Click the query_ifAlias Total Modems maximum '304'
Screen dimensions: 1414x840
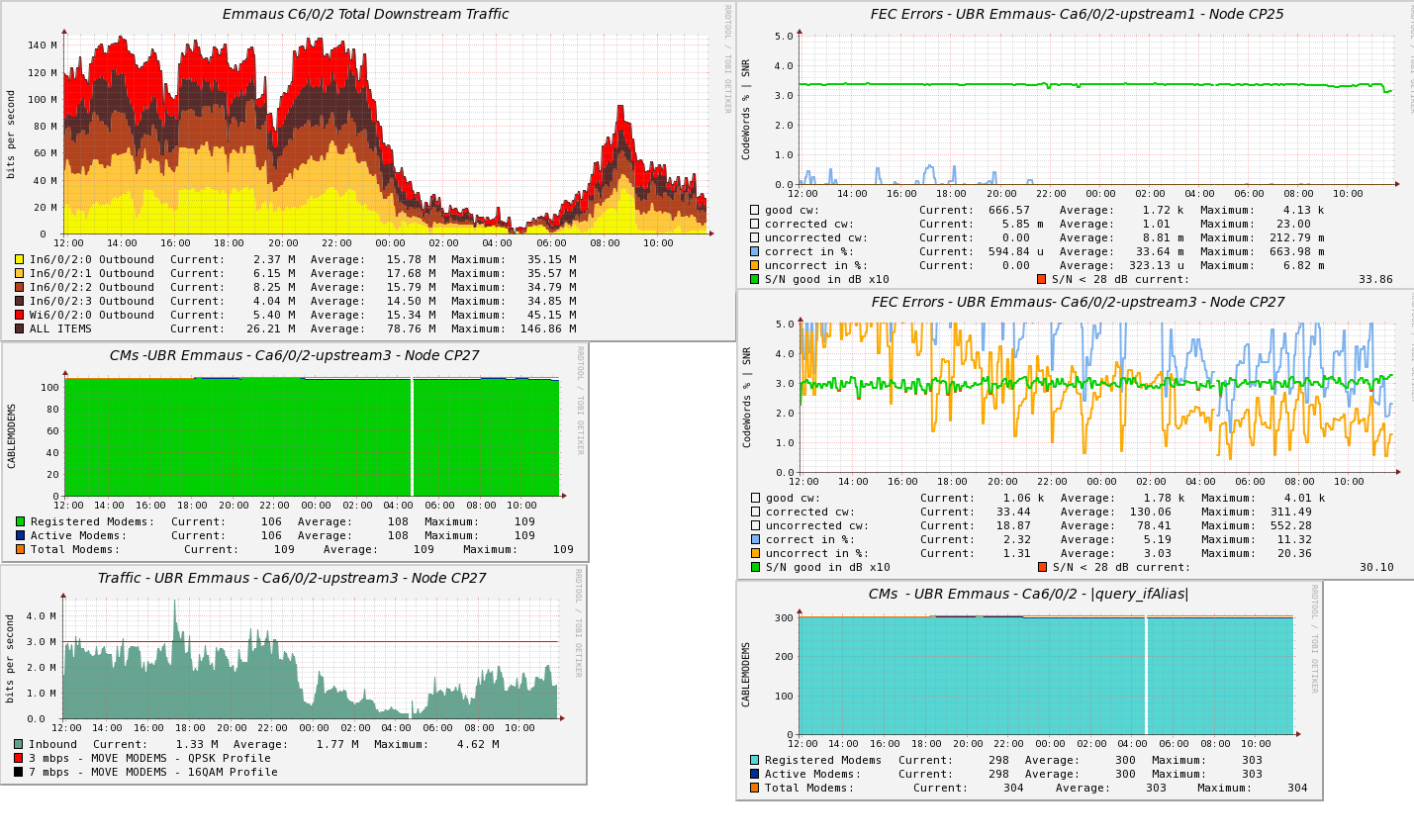1297,788
